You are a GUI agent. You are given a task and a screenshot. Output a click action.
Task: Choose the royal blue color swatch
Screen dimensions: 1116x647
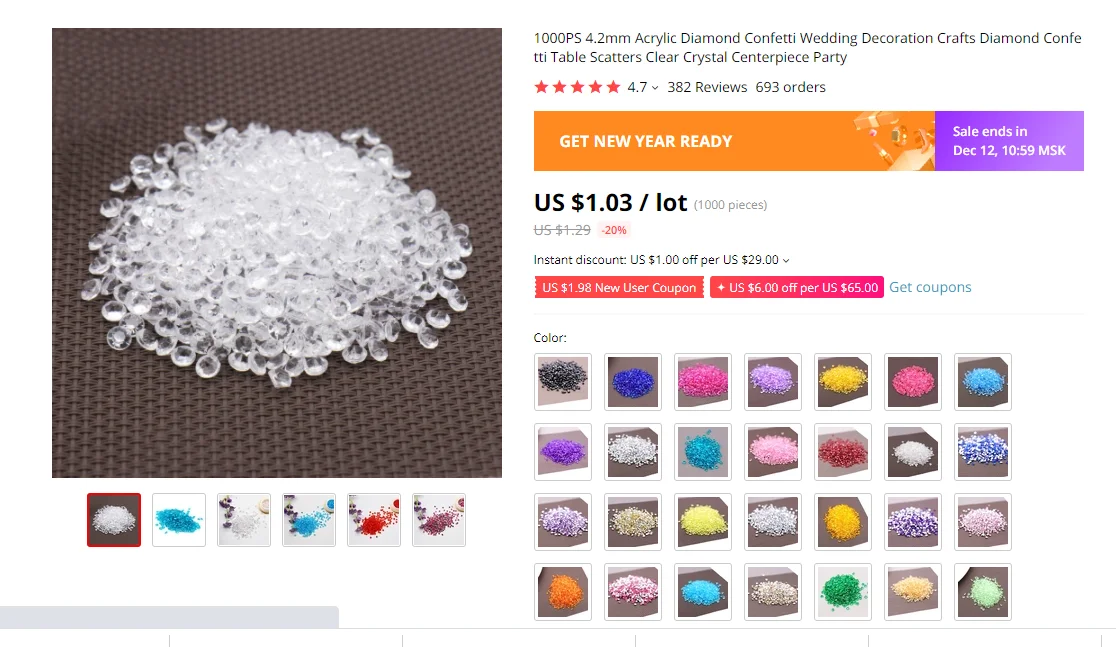click(x=633, y=382)
